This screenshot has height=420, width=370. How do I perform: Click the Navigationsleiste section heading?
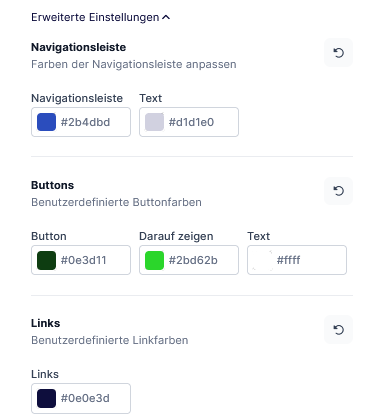tap(79, 47)
